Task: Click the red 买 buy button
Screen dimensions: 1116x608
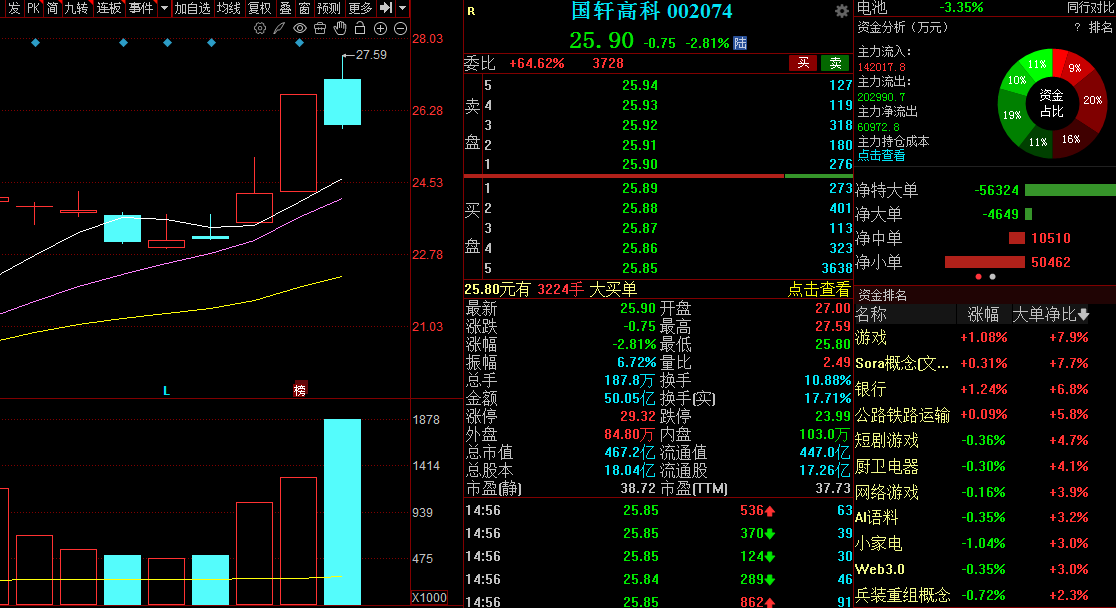Action: click(x=803, y=63)
